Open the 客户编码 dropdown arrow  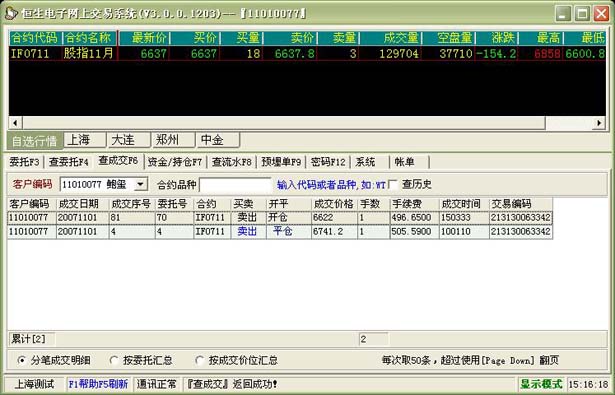pyautogui.click(x=140, y=184)
